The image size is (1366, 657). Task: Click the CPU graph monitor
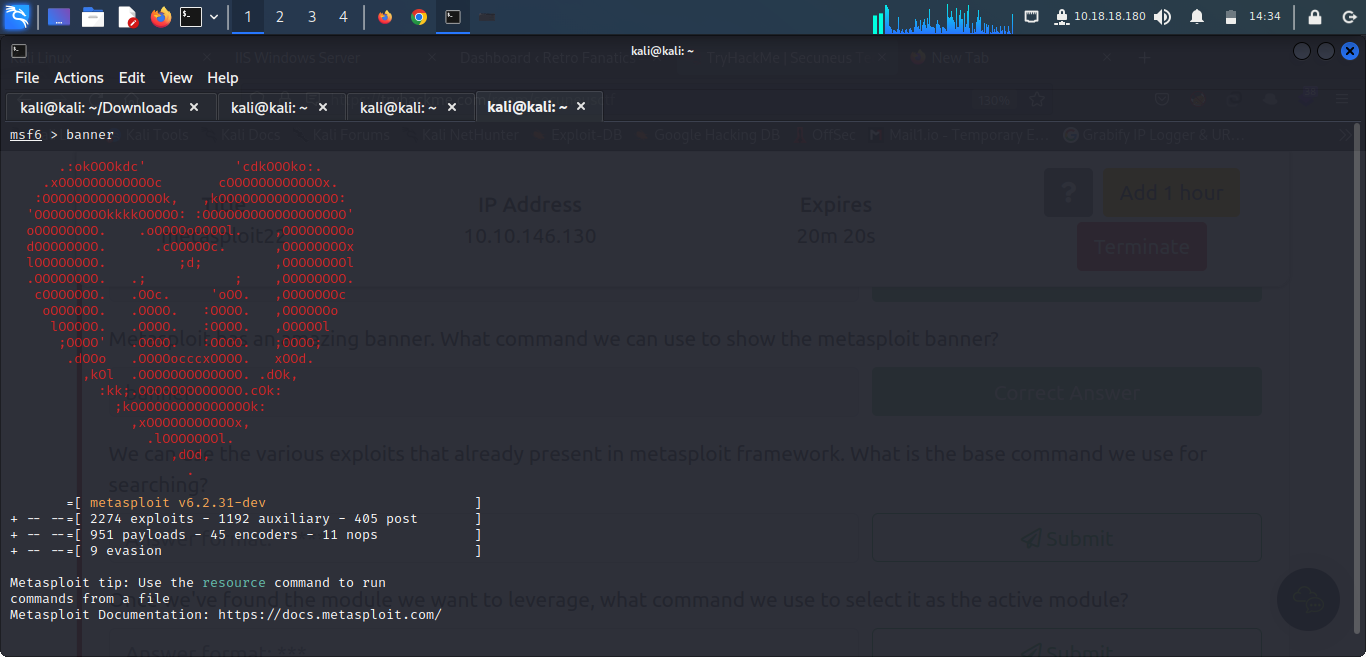[x=943, y=17]
